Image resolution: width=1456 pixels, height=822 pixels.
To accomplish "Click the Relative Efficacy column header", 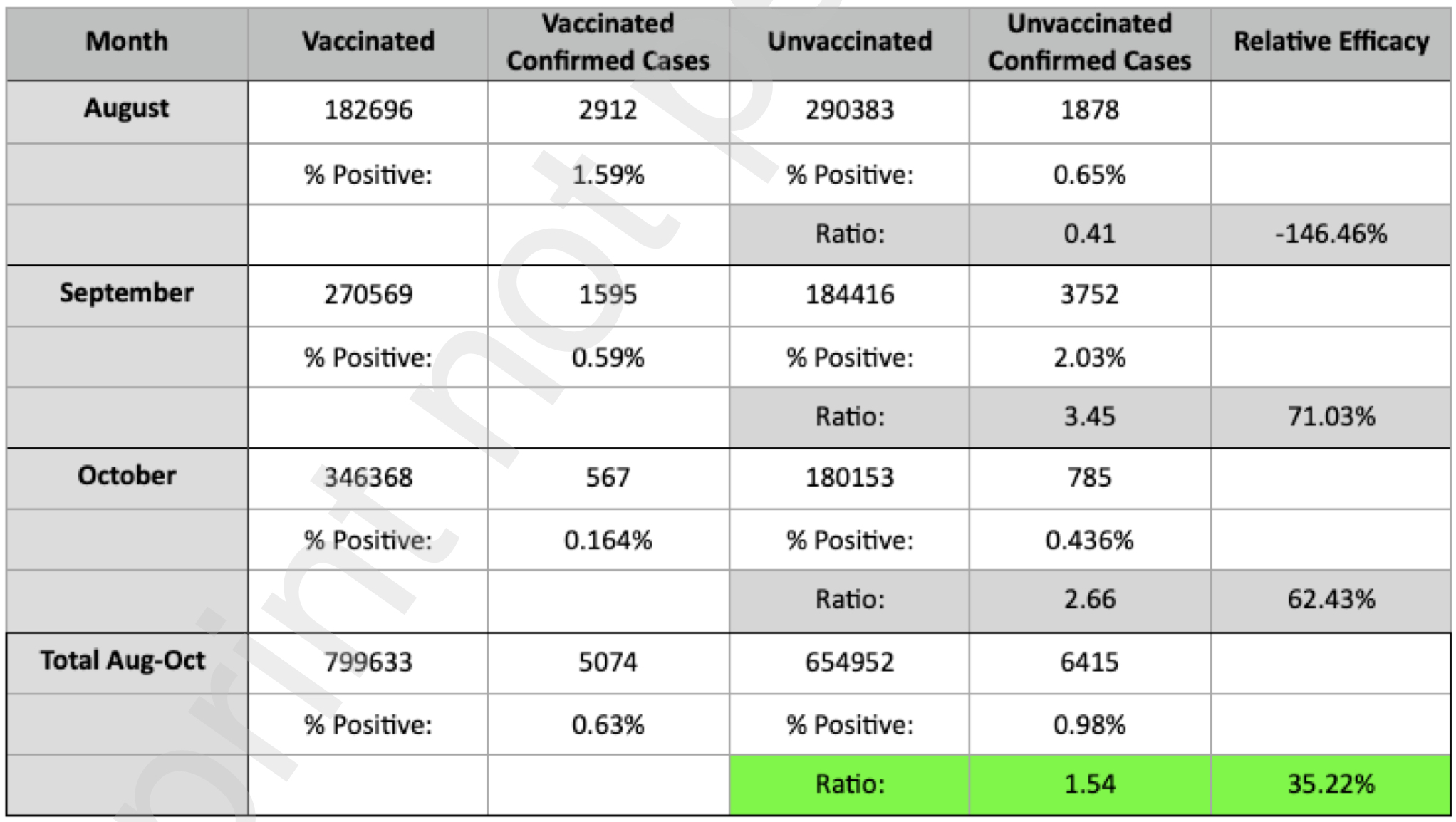I will click(1331, 41).
